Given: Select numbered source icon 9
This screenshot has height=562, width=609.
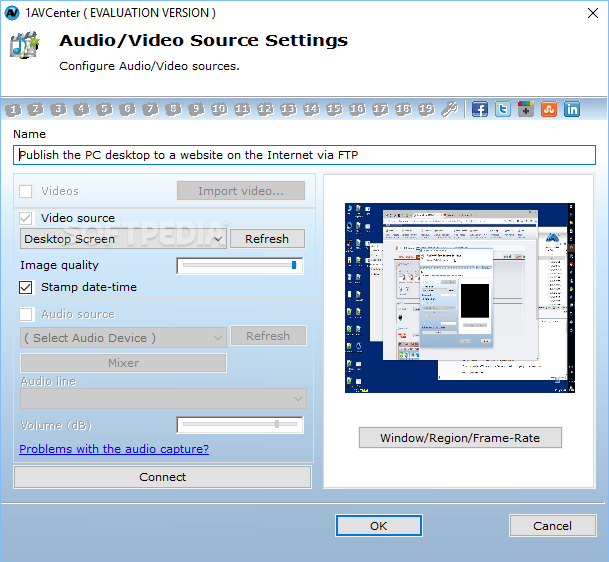Looking at the screenshot, I should (196, 110).
